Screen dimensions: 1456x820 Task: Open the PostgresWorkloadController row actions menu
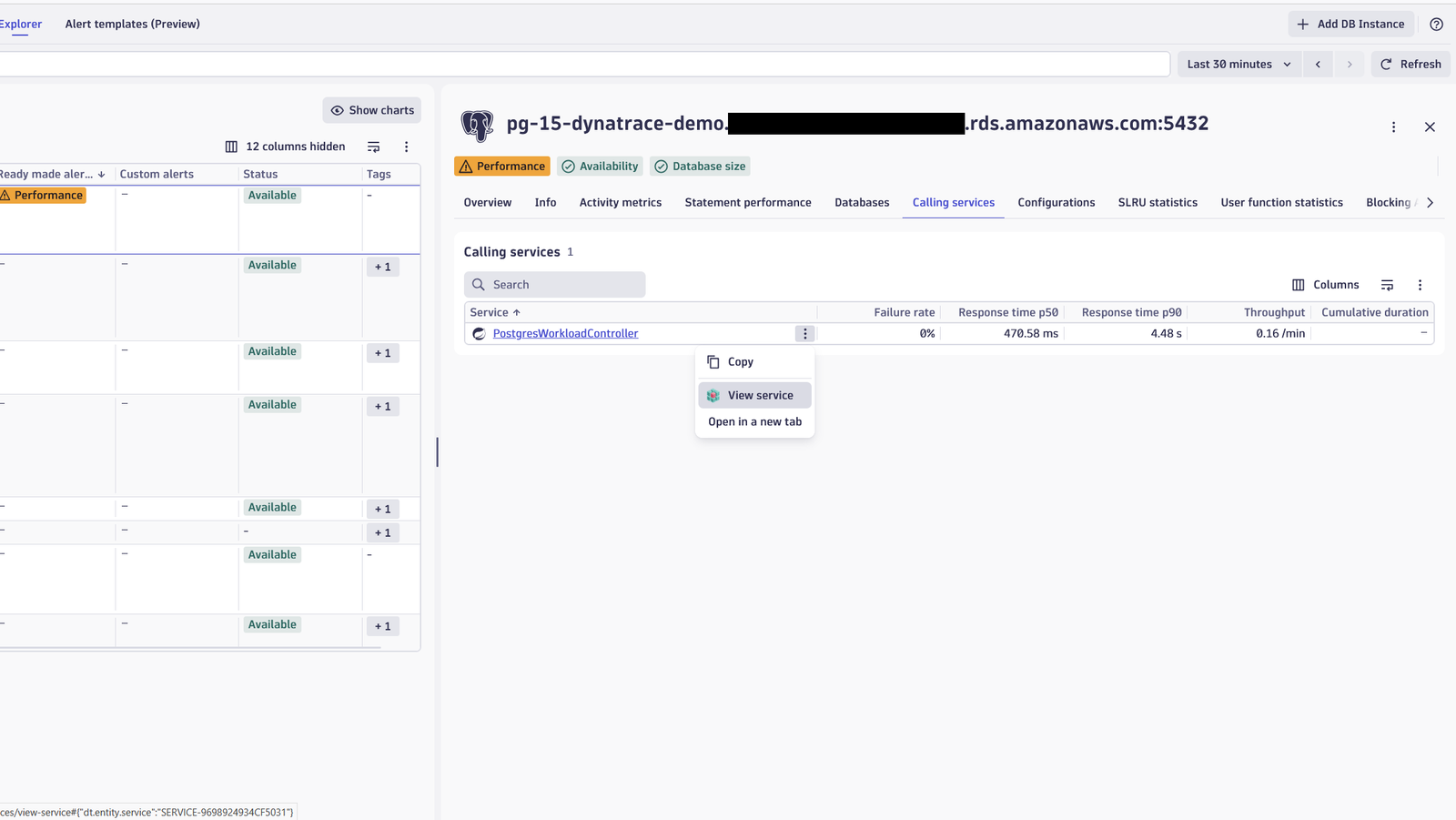pos(804,334)
